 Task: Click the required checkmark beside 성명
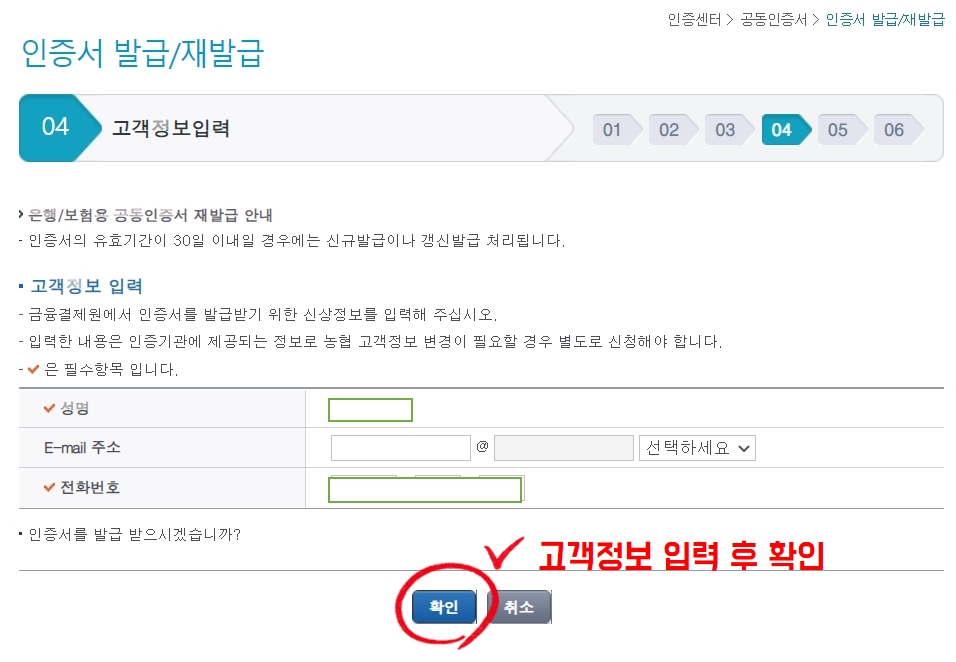point(49,408)
